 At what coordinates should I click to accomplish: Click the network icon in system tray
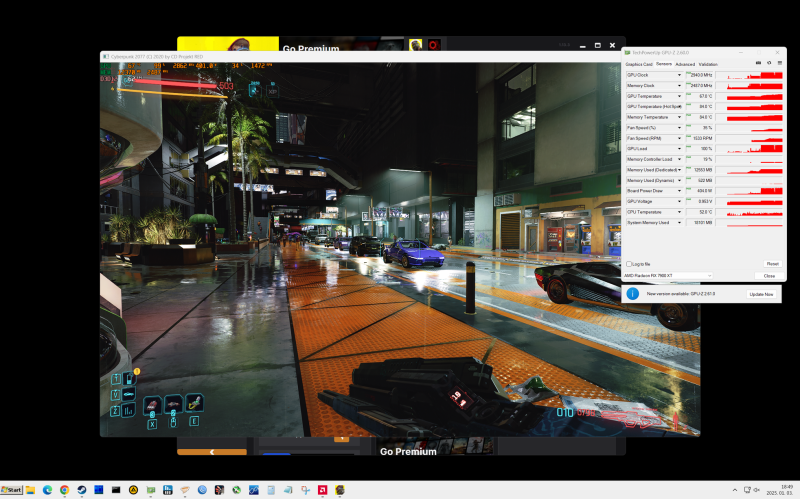[x=747, y=490]
